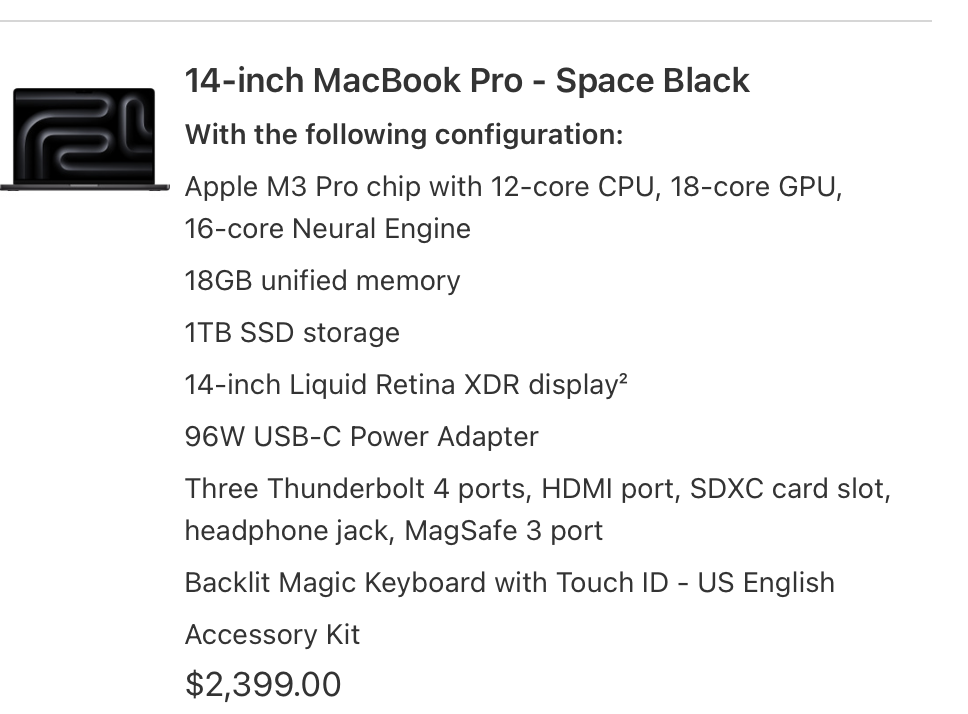Screen dimensions: 968x714
Task: Click the SDXC card slot text
Action: tap(790, 489)
